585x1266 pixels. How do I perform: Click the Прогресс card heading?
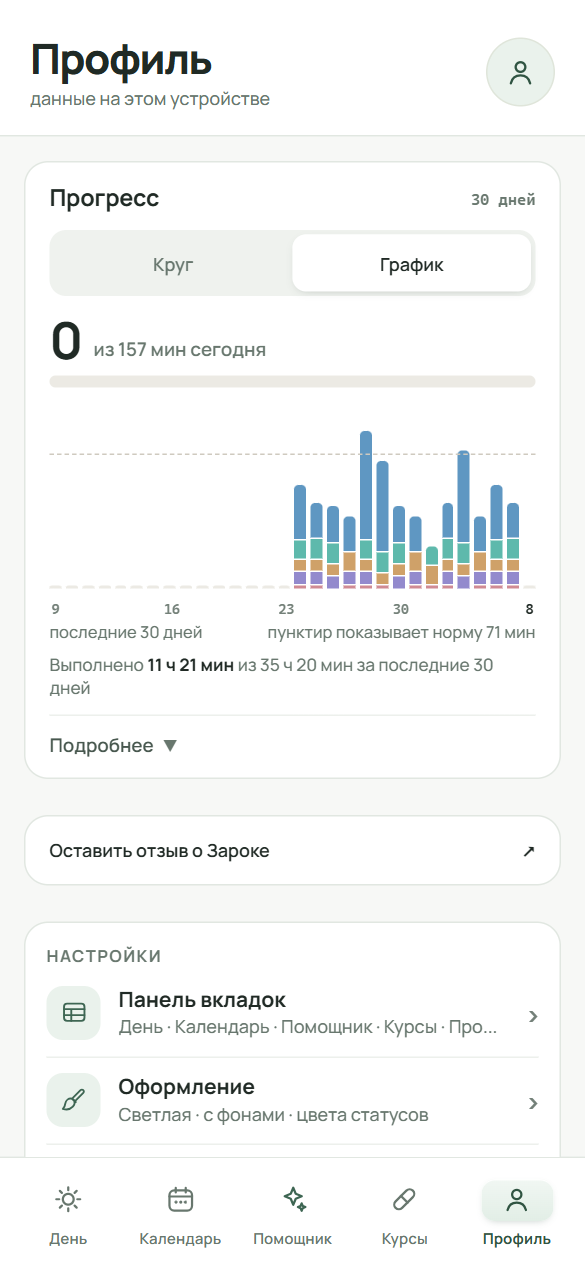click(x=104, y=198)
